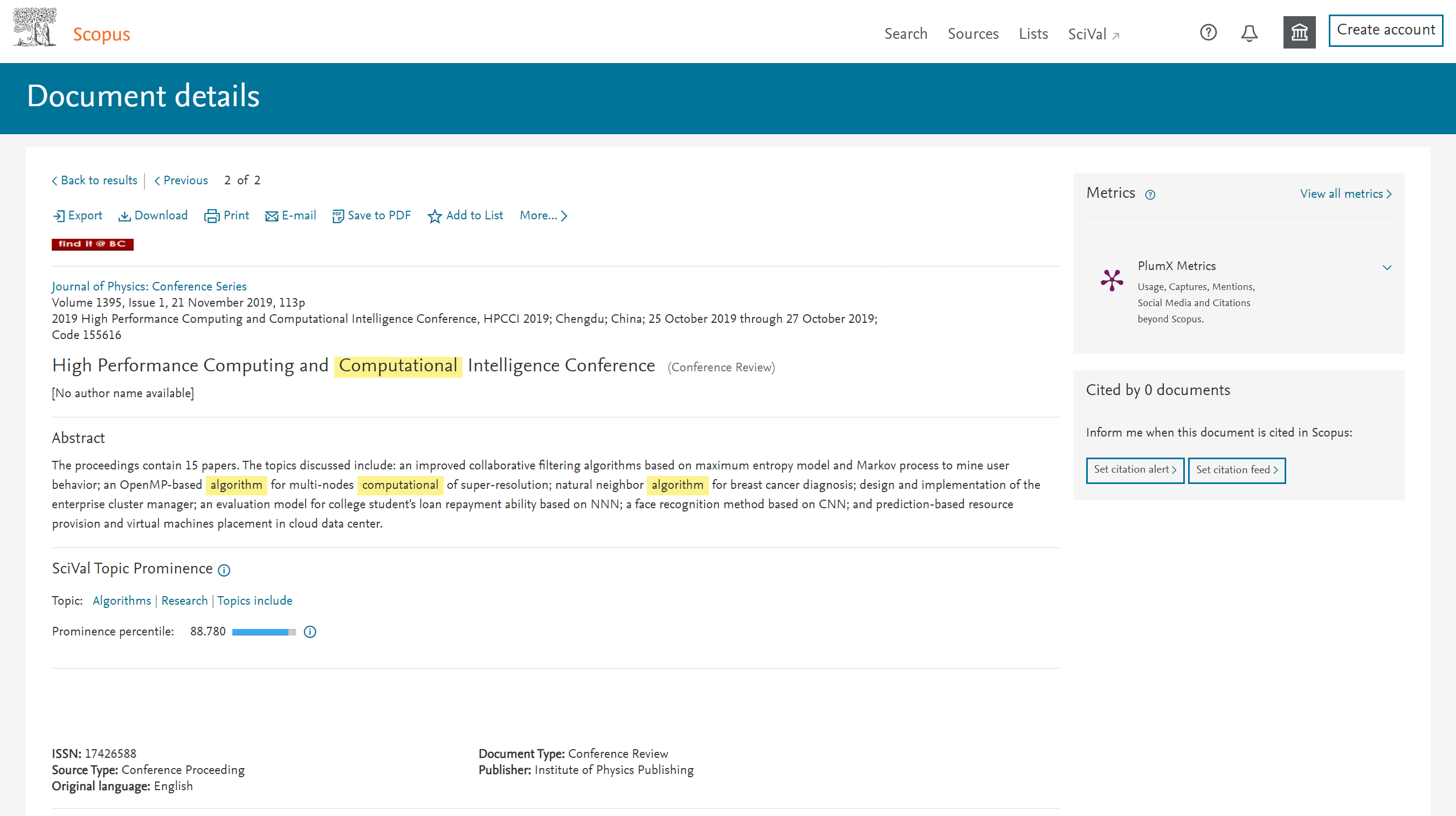Click the Add to List star icon
This screenshot has height=816, width=1456.
click(434, 216)
